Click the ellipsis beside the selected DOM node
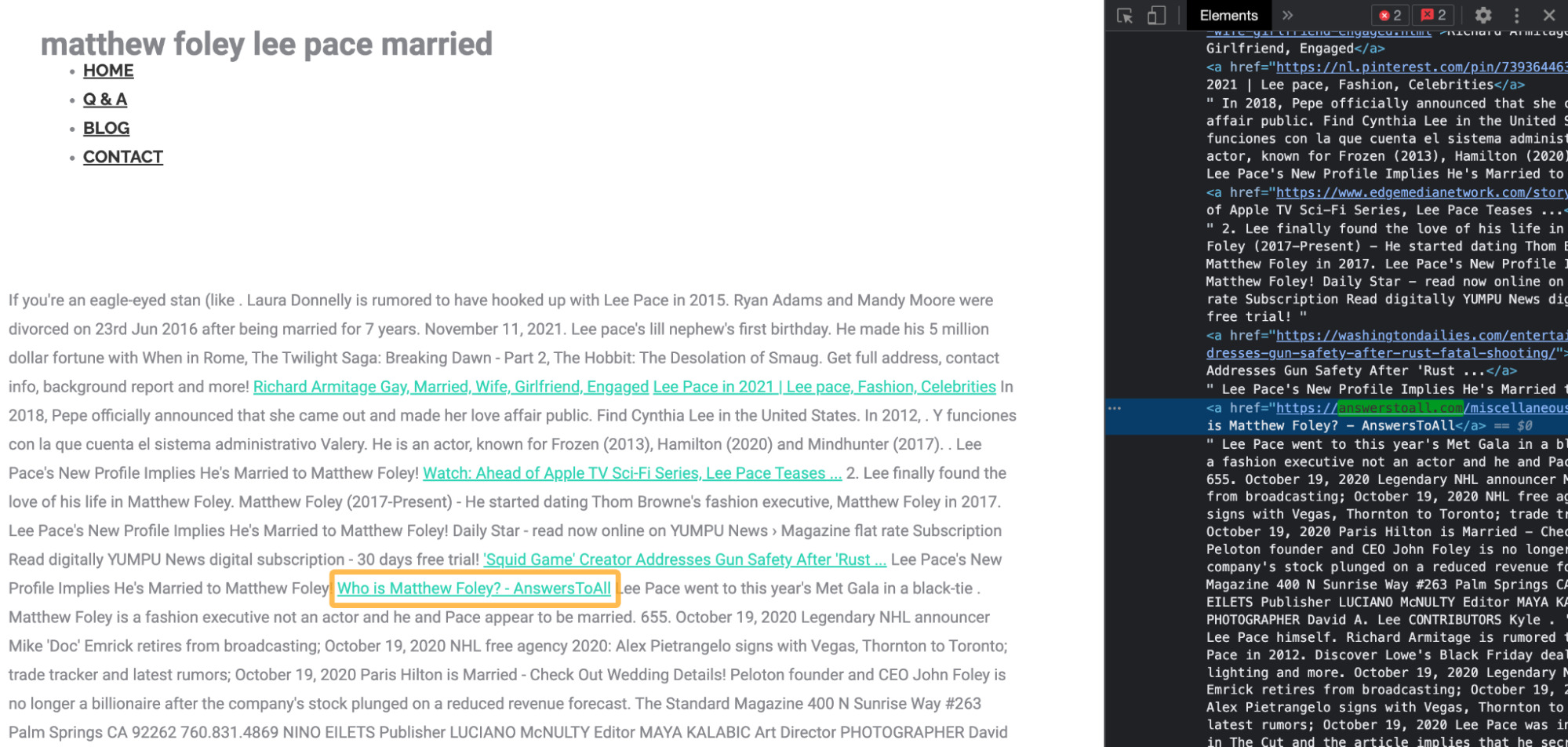 (x=1115, y=408)
